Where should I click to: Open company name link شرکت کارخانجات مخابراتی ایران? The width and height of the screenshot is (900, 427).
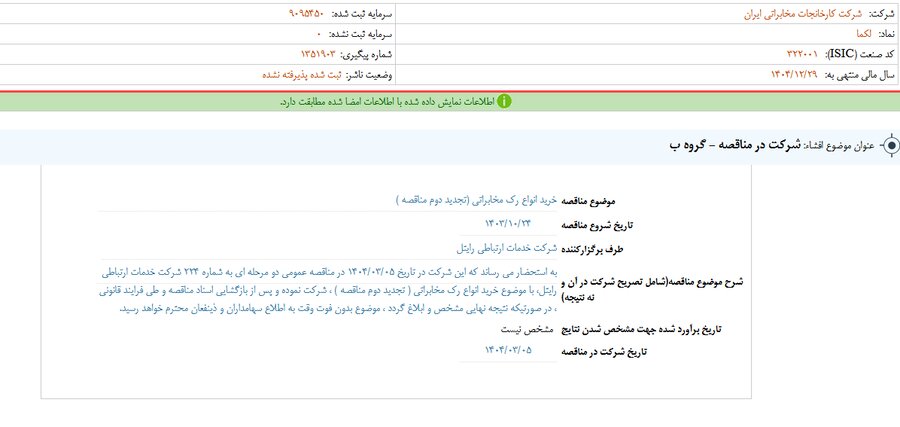coord(779,15)
